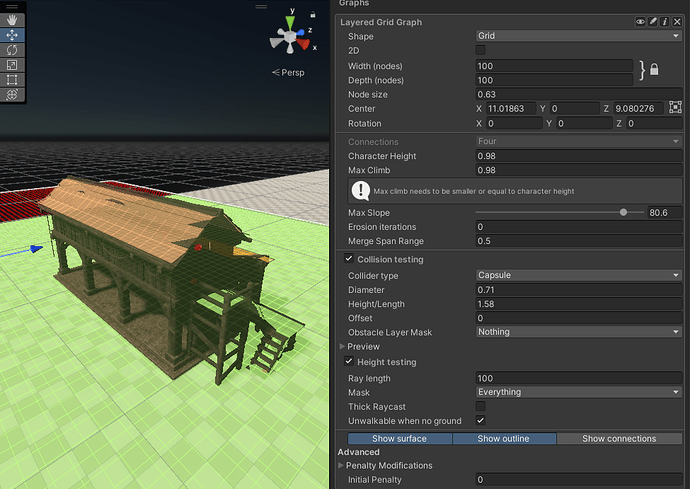Click the Max Climb field

point(579,170)
